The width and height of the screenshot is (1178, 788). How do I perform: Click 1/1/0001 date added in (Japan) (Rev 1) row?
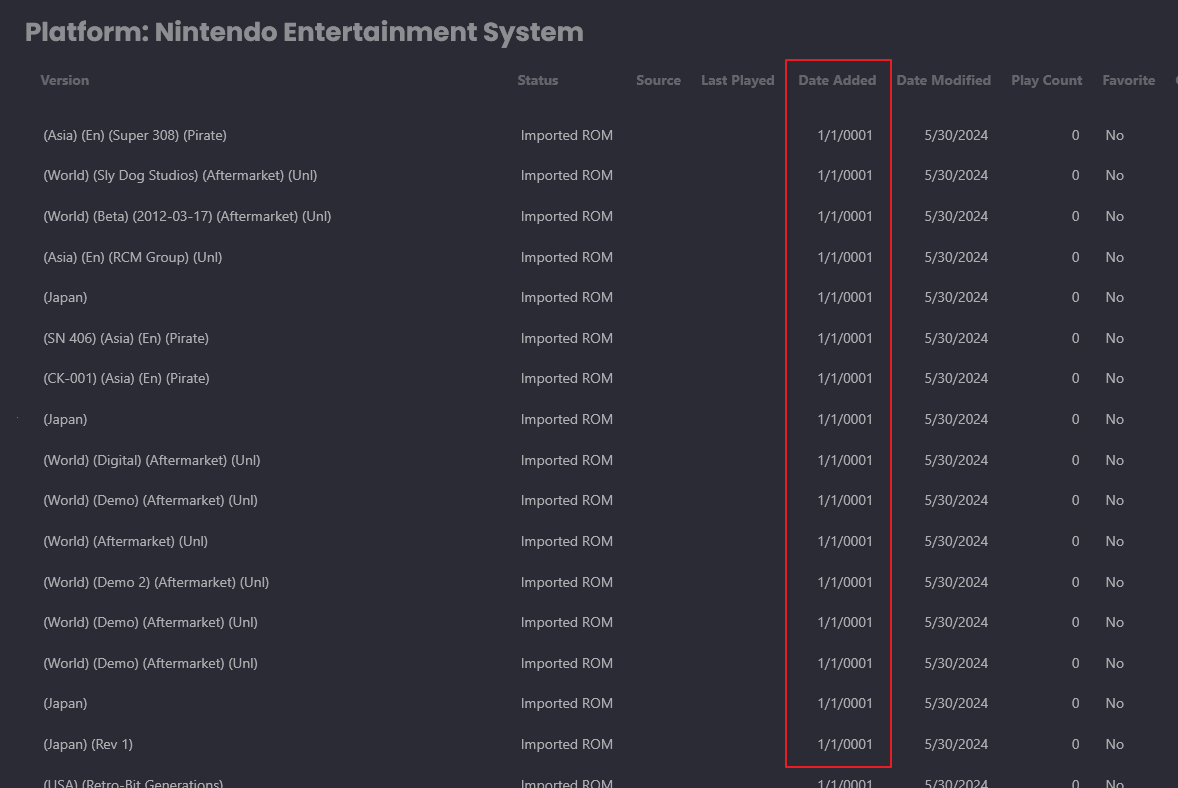[x=844, y=744]
